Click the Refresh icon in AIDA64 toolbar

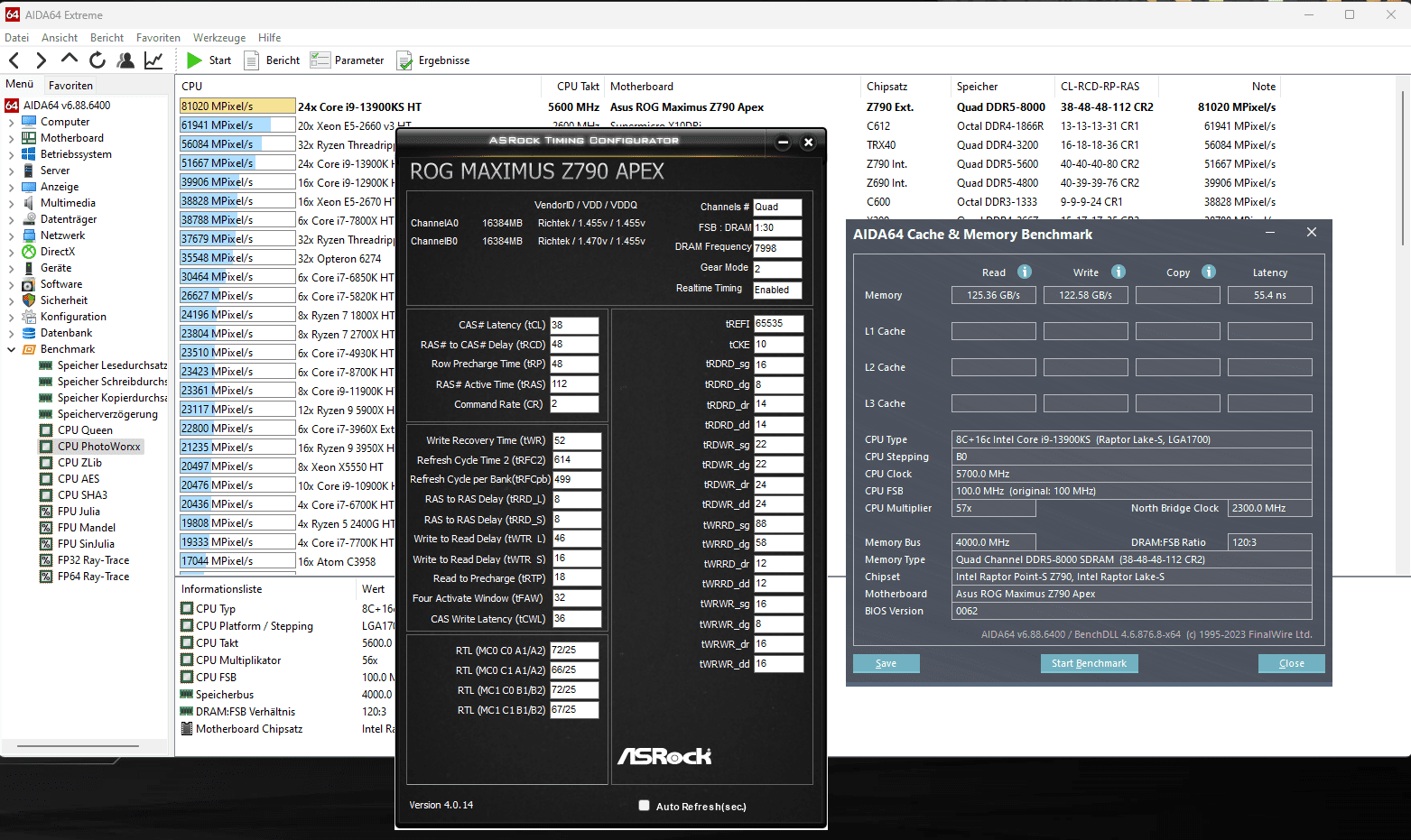coord(97,60)
